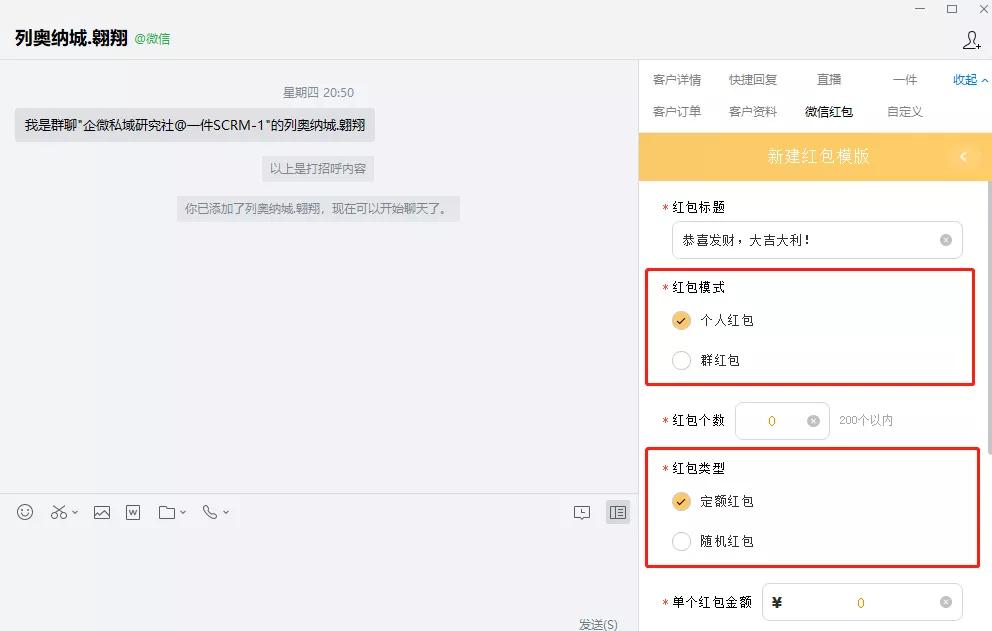The height and width of the screenshot is (631, 992).
Task: Open the file folder sending icon
Action: coord(166,511)
